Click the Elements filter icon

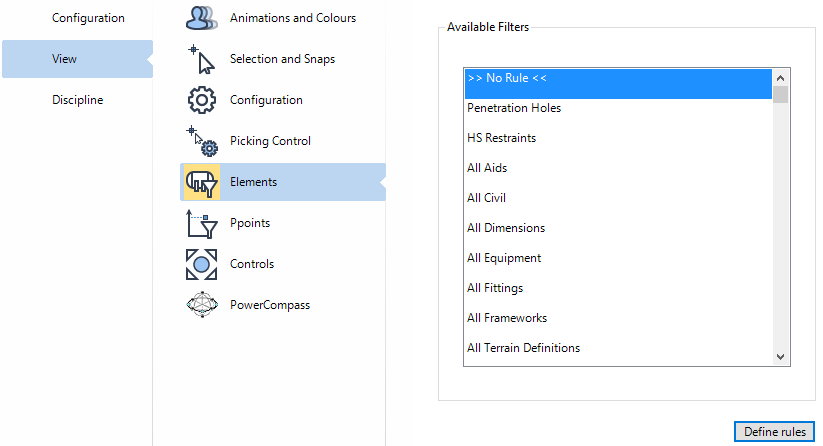[x=202, y=182]
